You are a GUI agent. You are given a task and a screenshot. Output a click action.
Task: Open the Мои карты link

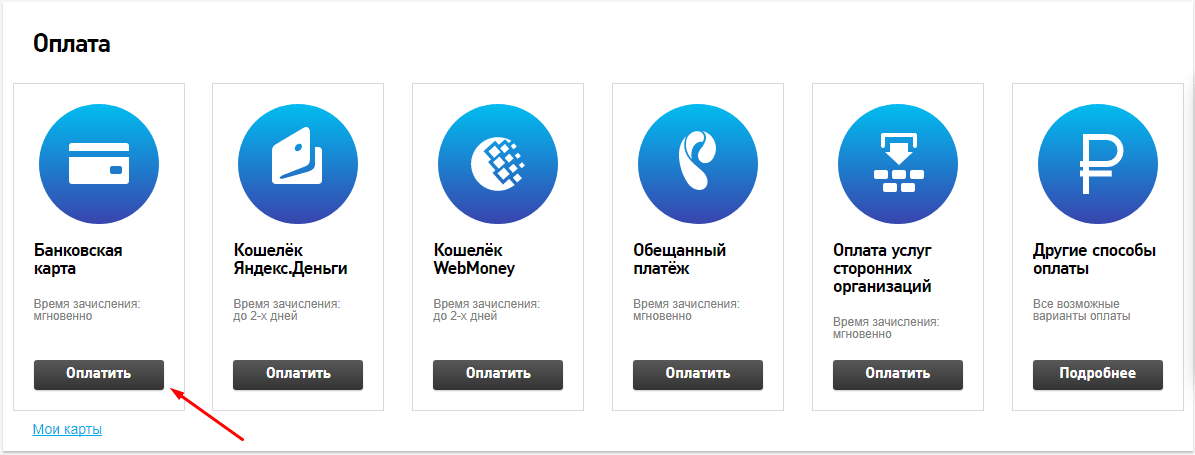pos(67,430)
